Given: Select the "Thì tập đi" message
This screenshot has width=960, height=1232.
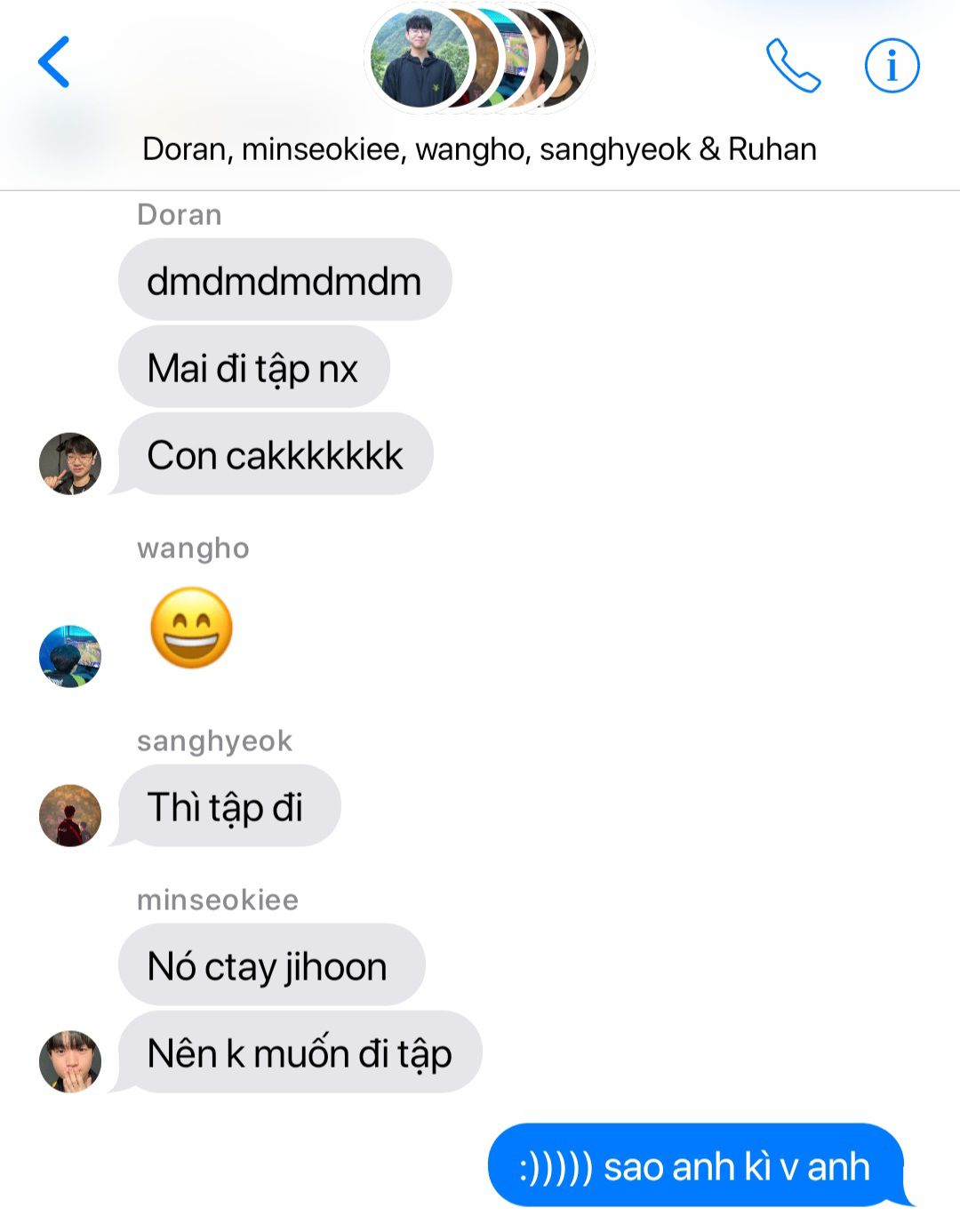Looking at the screenshot, I should pyautogui.click(x=228, y=806).
